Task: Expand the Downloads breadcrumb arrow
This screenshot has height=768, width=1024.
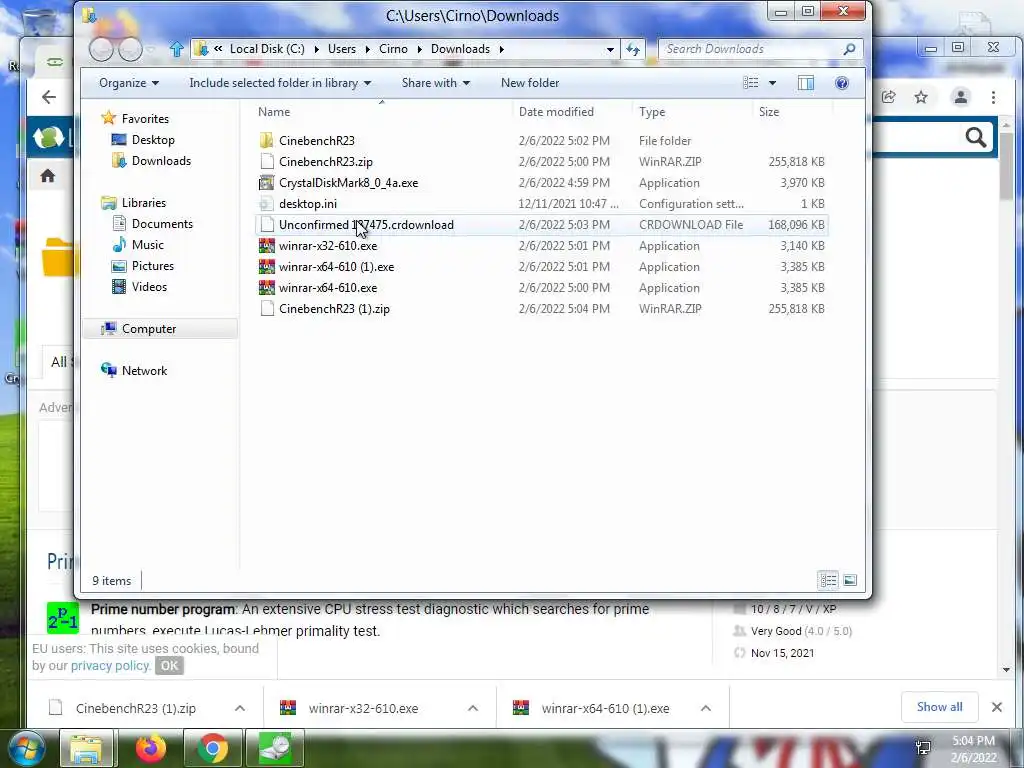Action: click(502, 49)
